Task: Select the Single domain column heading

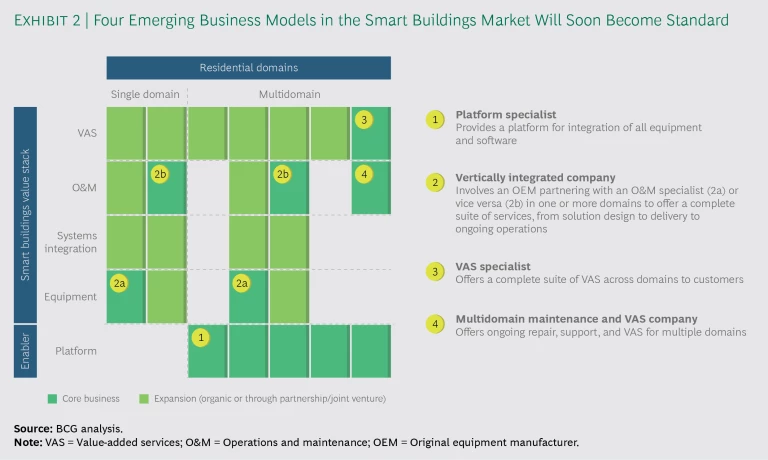Action: tap(145, 94)
